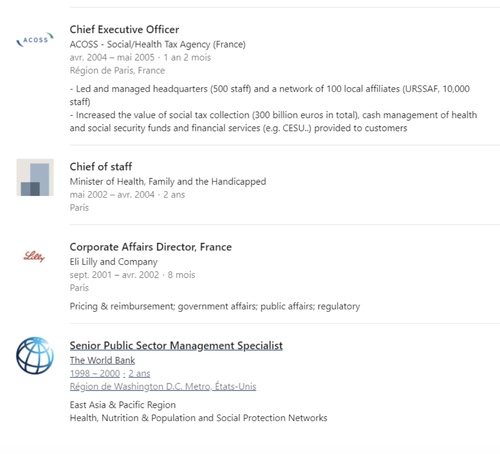500x454 pixels.
Task: Open the Chief of staff position title
Action: pyautogui.click(x=101, y=166)
